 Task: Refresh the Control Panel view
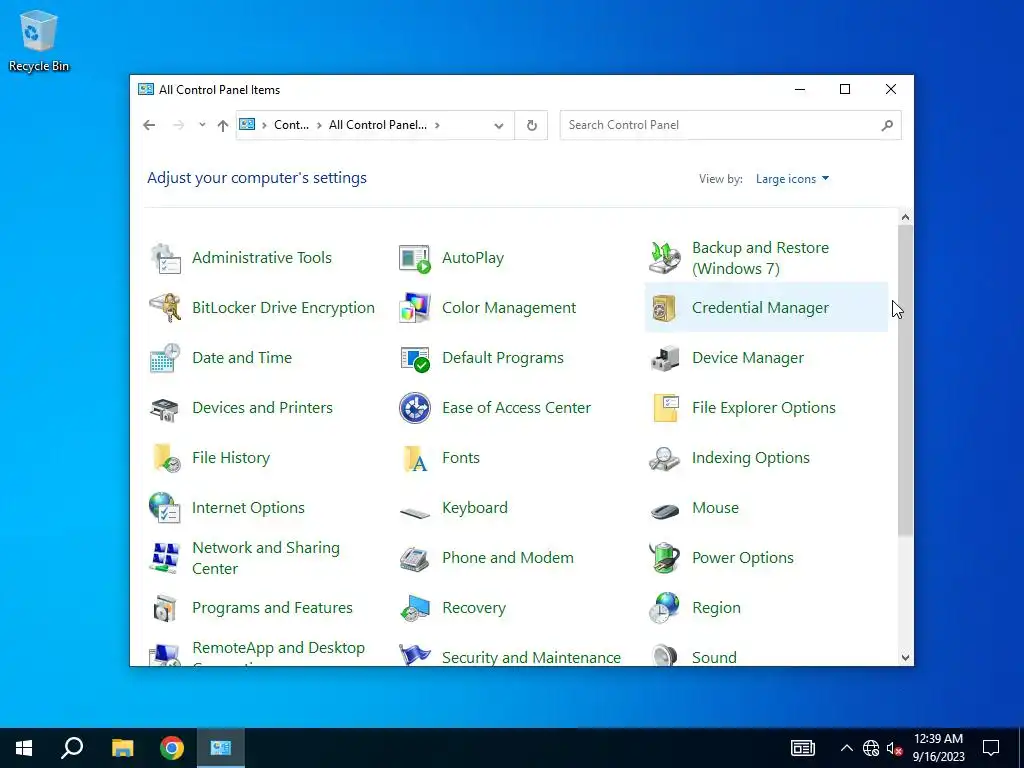click(532, 125)
